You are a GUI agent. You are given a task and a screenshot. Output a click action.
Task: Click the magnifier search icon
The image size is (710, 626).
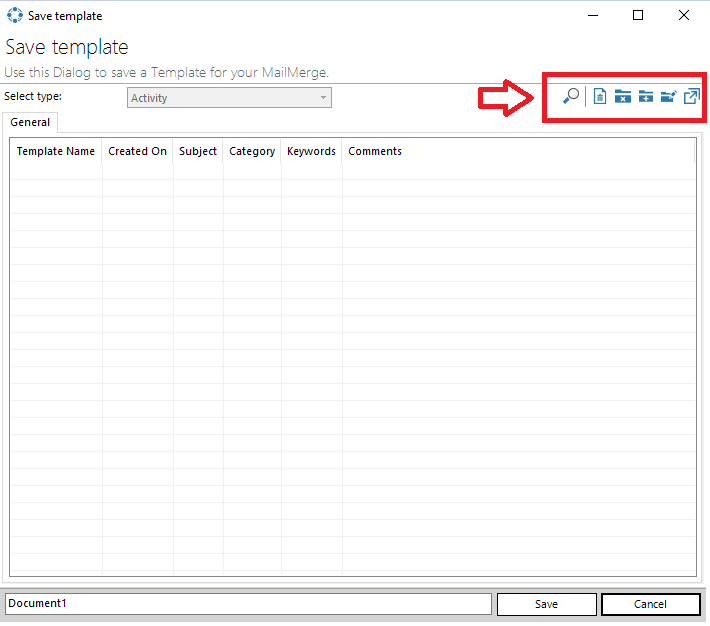pos(571,97)
